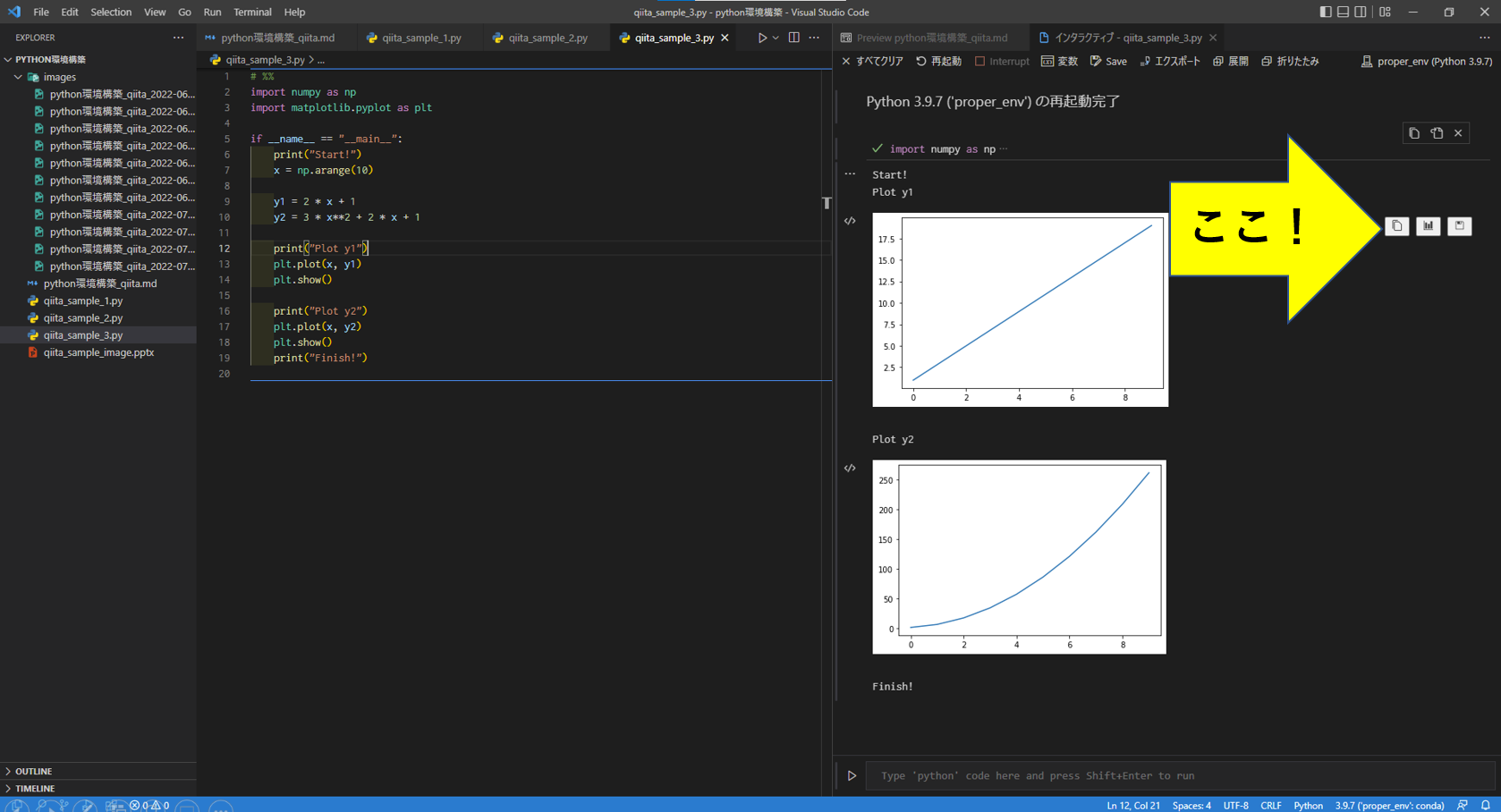
Task: Open the エクスポート options
Action: pyautogui.click(x=1169, y=61)
